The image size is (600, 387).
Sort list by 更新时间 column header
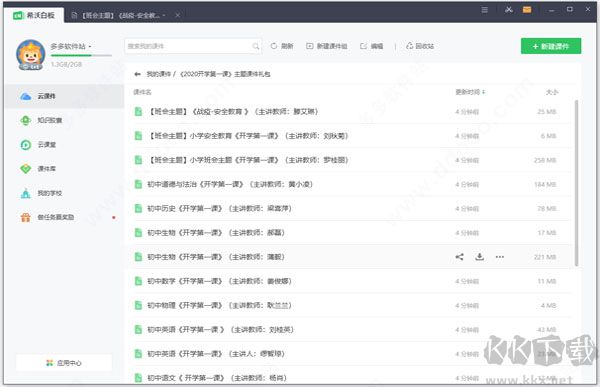(470, 92)
